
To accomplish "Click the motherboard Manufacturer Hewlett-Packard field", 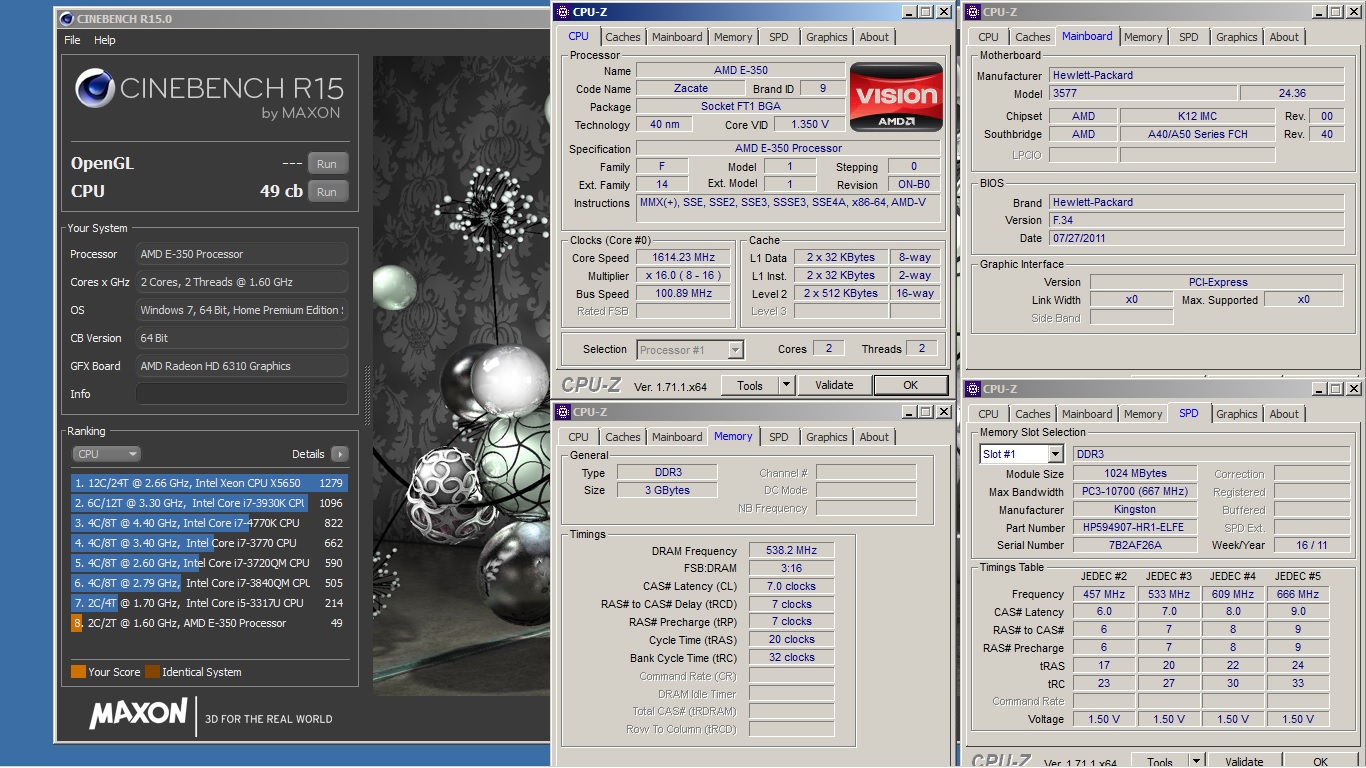I will coord(1196,75).
